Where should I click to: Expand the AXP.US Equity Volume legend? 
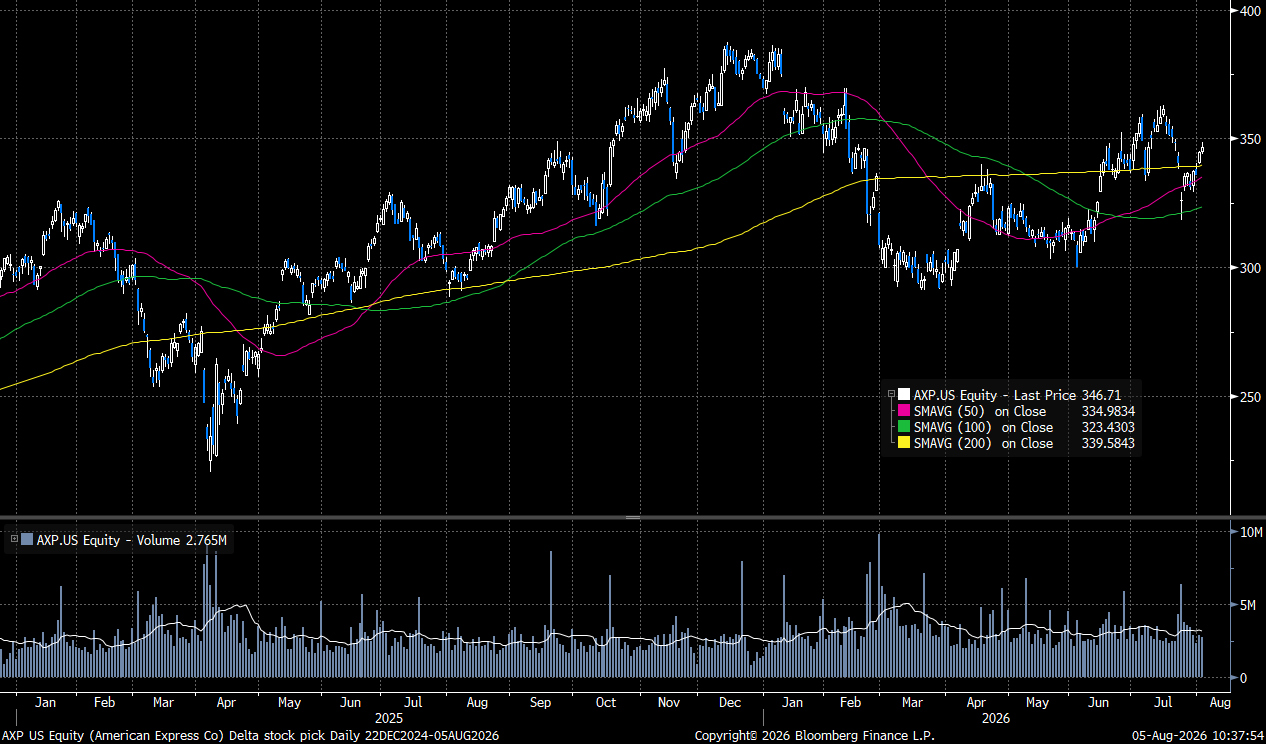pyautogui.click(x=14, y=539)
